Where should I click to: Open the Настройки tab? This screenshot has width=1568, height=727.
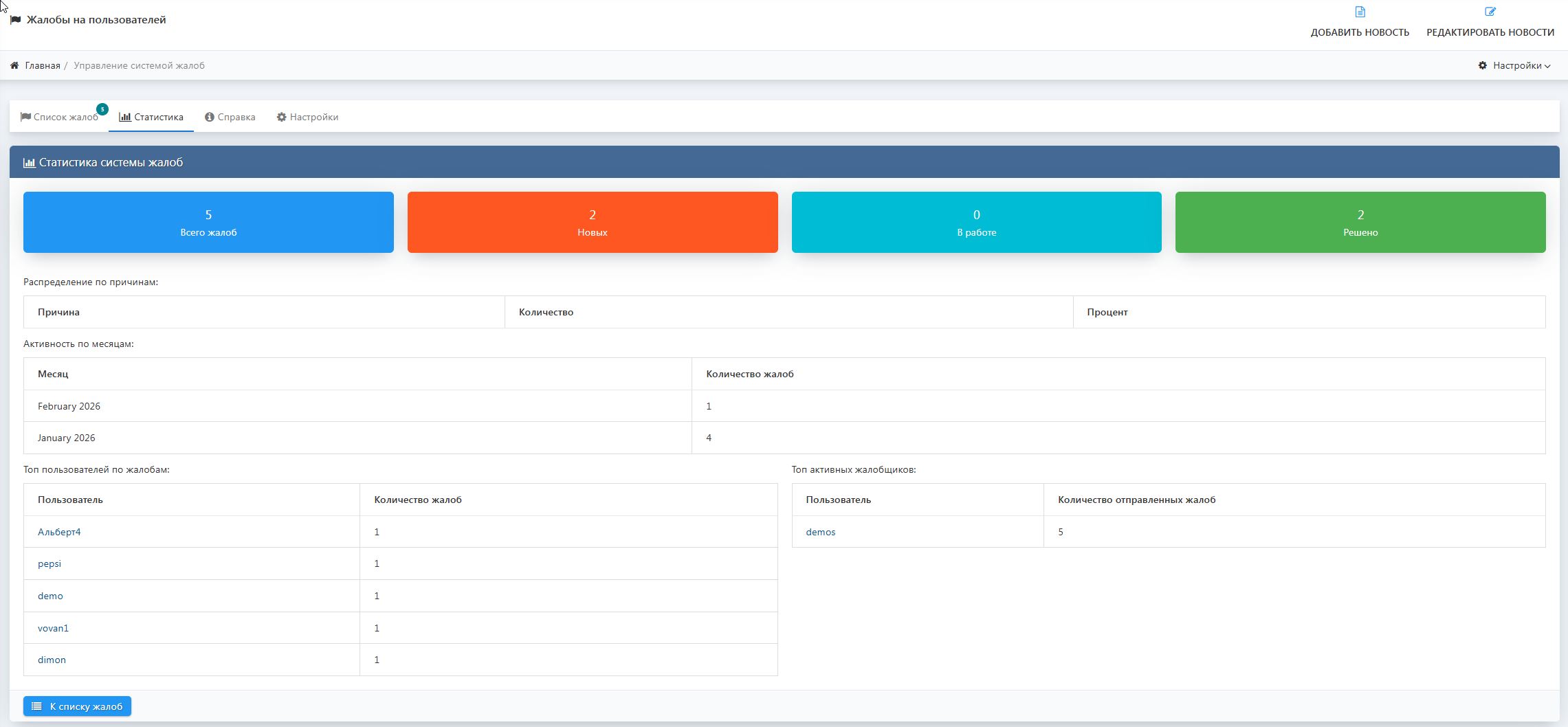pos(307,117)
